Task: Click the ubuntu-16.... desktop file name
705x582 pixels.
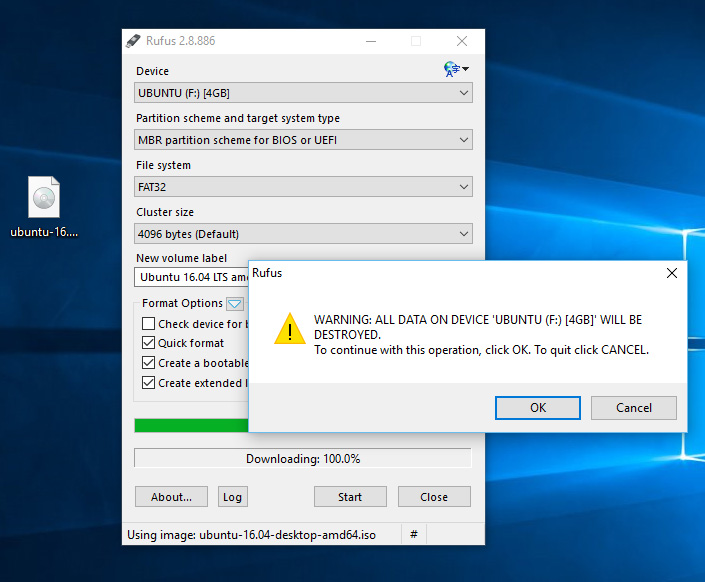Action: (44, 232)
